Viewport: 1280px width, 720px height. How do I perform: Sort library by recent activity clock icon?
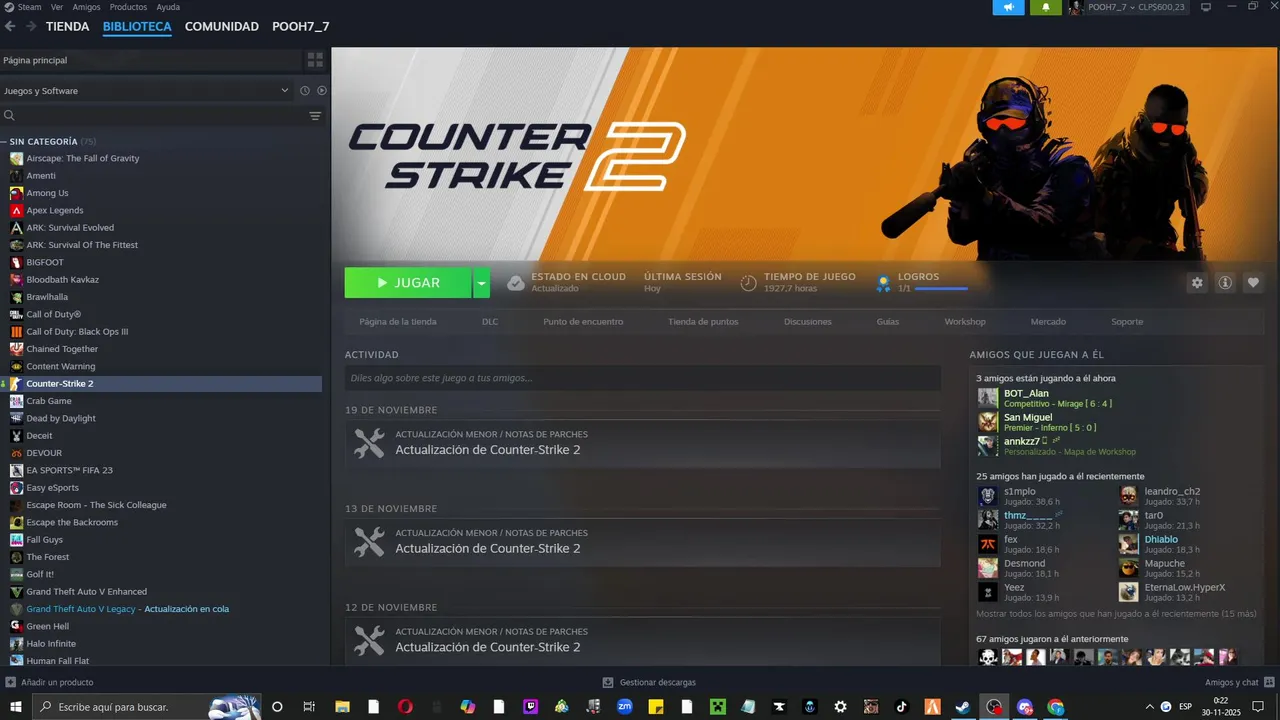(305, 91)
